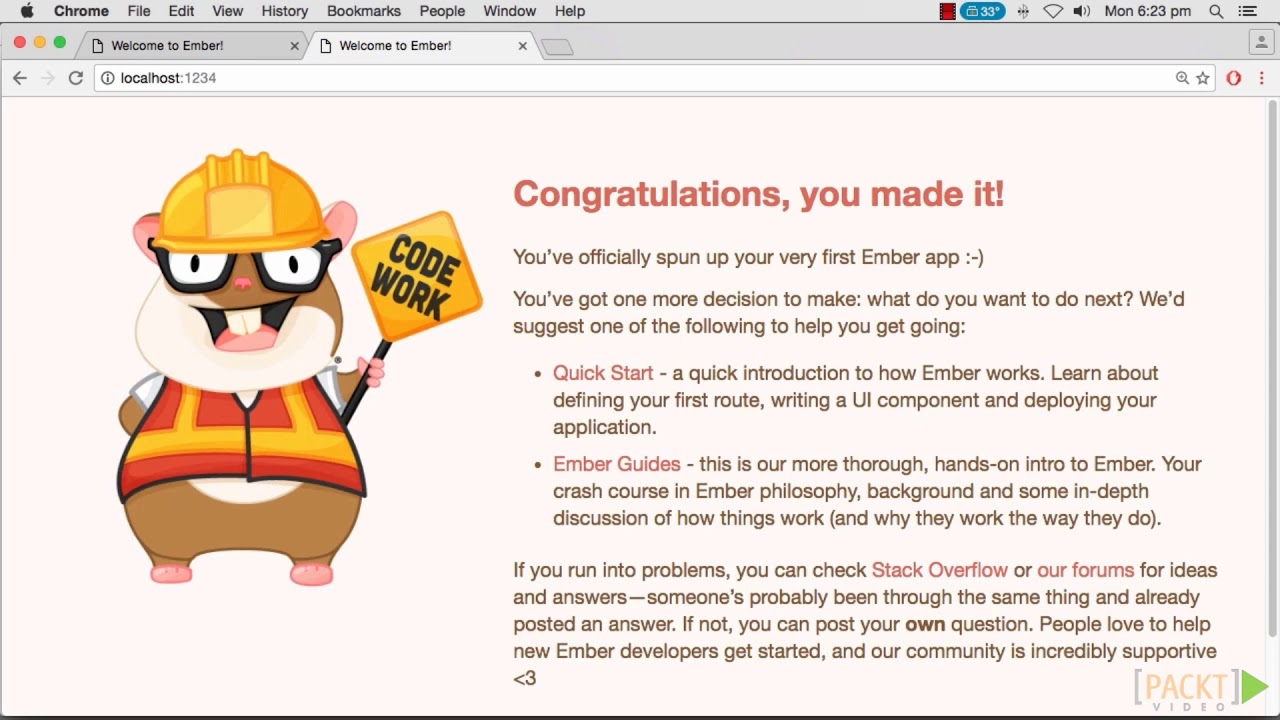The height and width of the screenshot is (720, 1280).
Task: Open Spotlight search in menu bar
Action: (x=1216, y=11)
